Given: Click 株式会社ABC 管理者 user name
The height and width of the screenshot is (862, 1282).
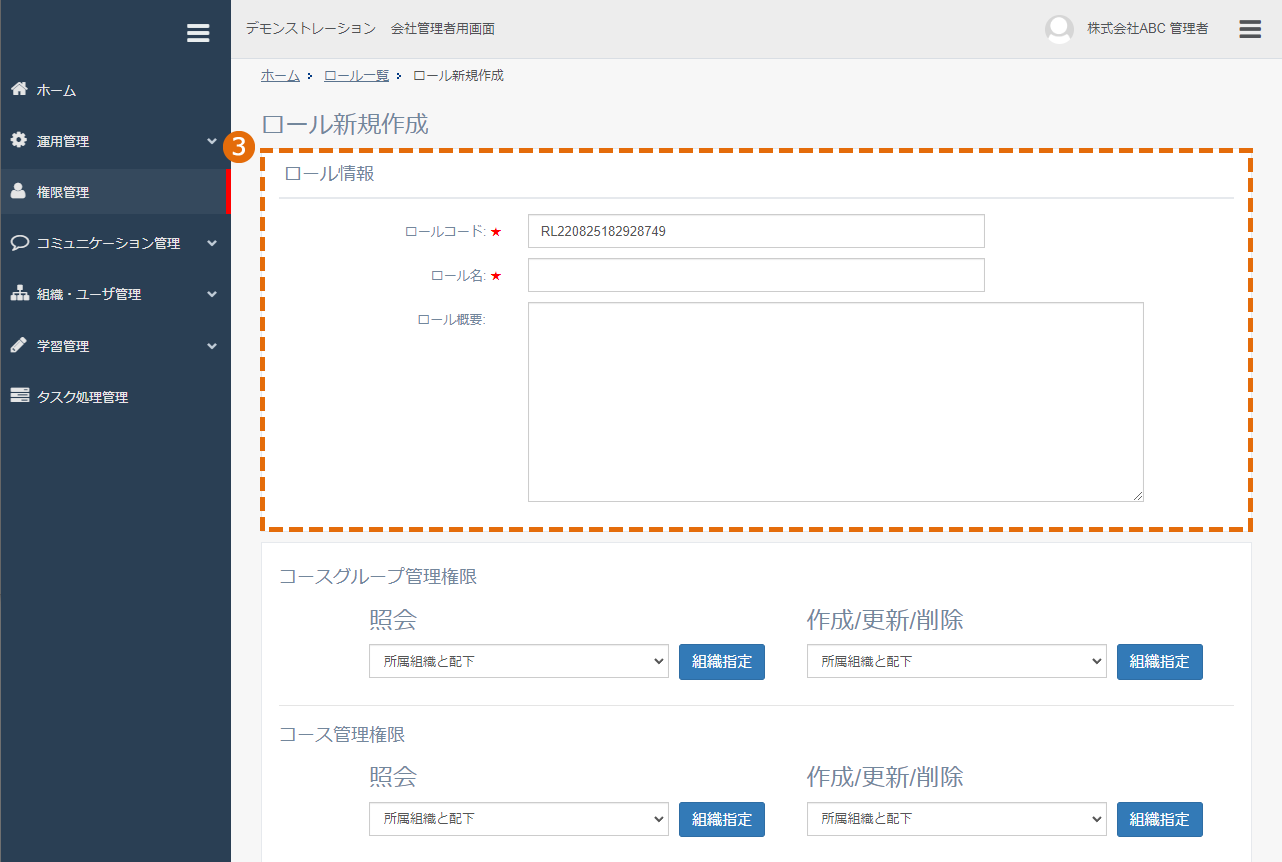Looking at the screenshot, I should [1148, 29].
